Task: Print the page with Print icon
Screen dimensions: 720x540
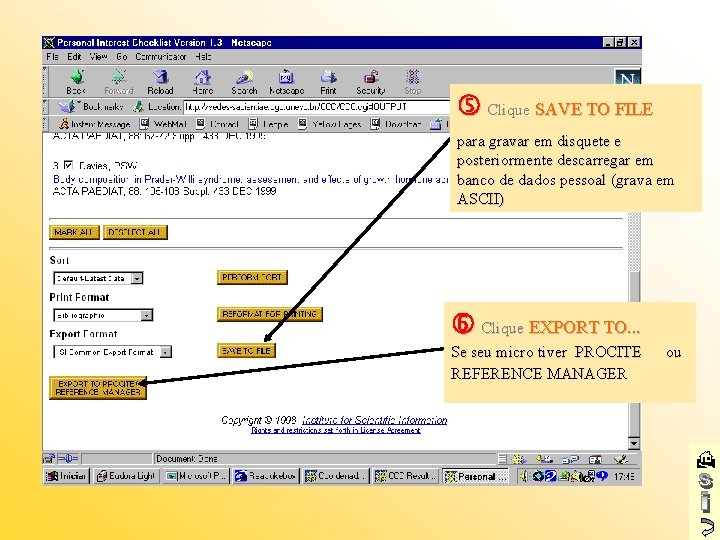Action: pyautogui.click(x=328, y=81)
